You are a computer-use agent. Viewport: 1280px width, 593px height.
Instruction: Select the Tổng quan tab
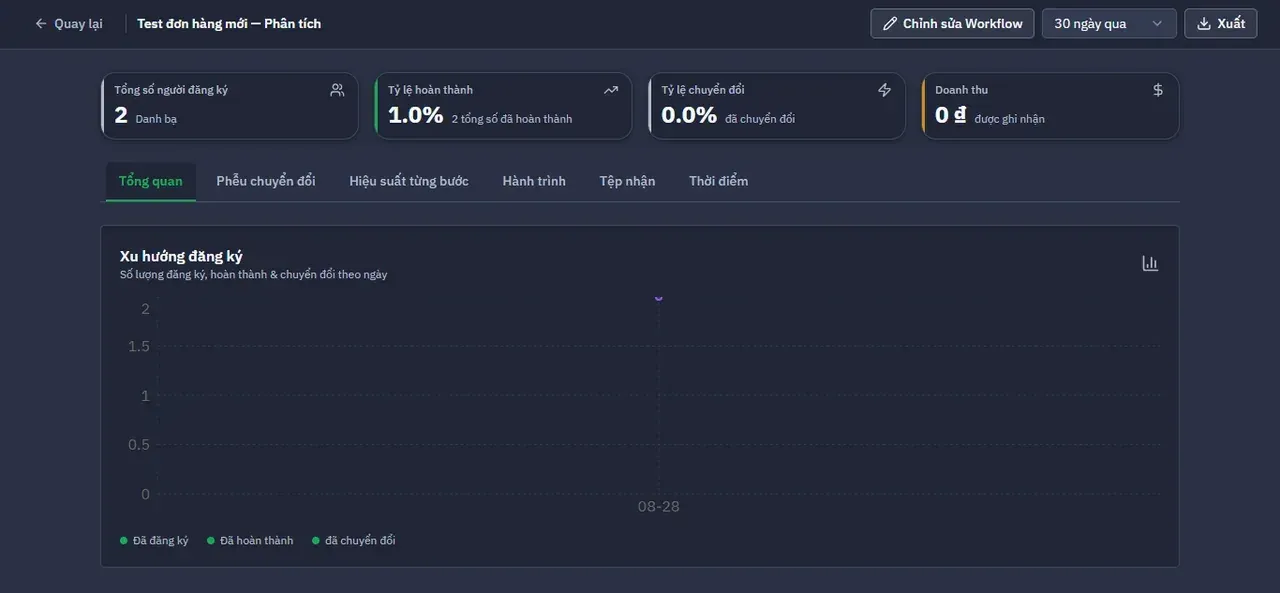[x=151, y=181]
